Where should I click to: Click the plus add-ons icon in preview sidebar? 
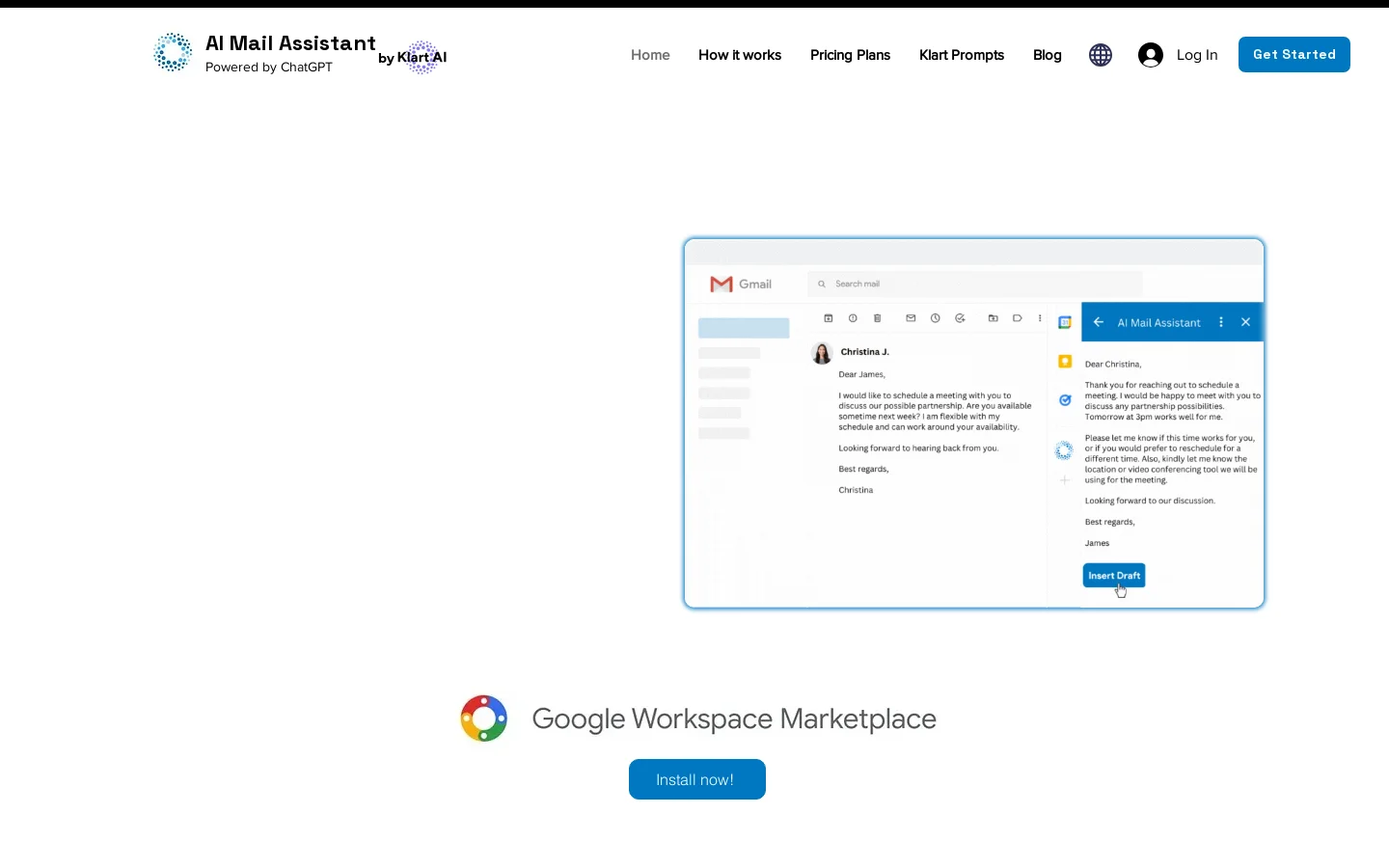pos(1065,479)
